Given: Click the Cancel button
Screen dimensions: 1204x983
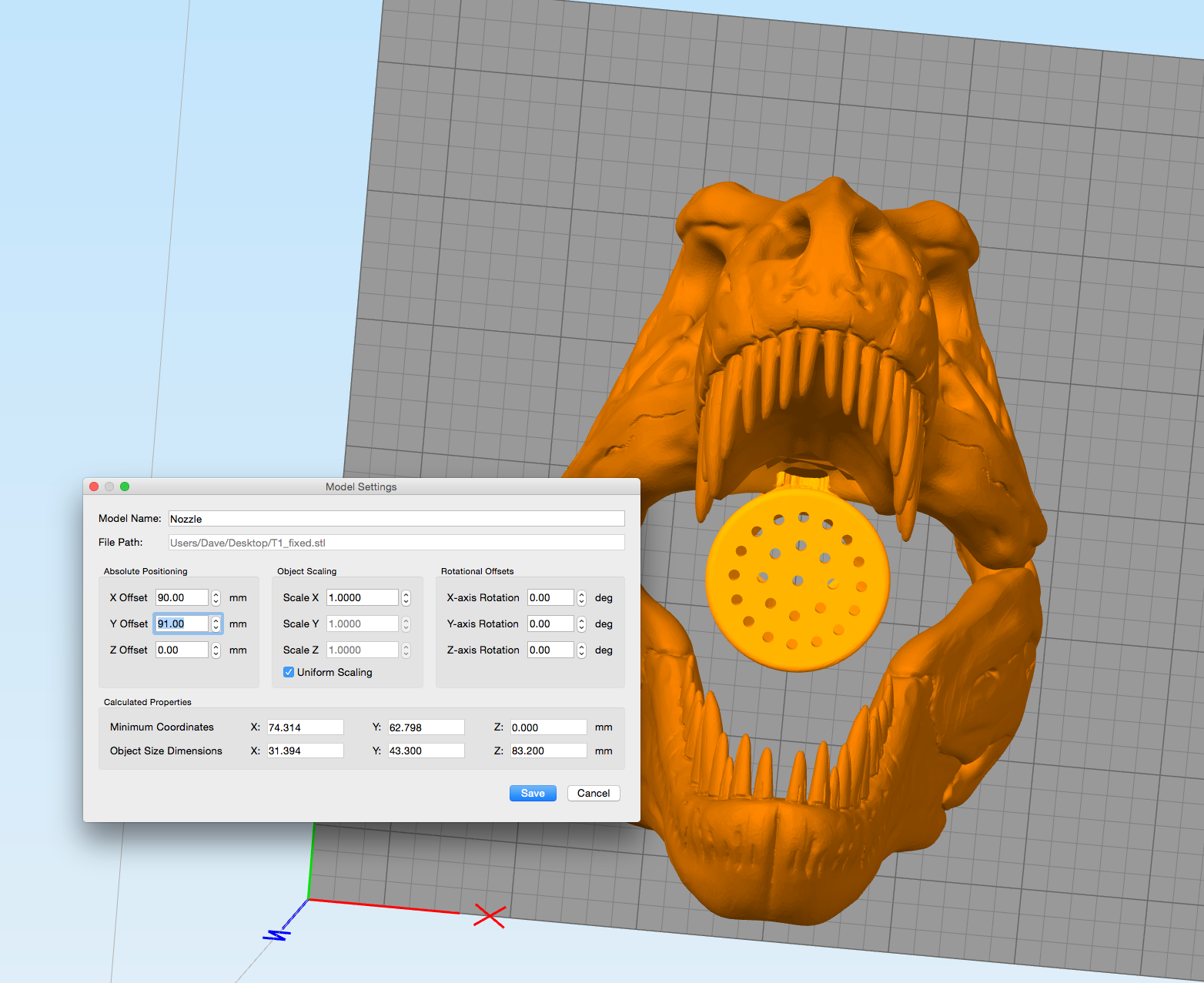Looking at the screenshot, I should pyautogui.click(x=594, y=793).
